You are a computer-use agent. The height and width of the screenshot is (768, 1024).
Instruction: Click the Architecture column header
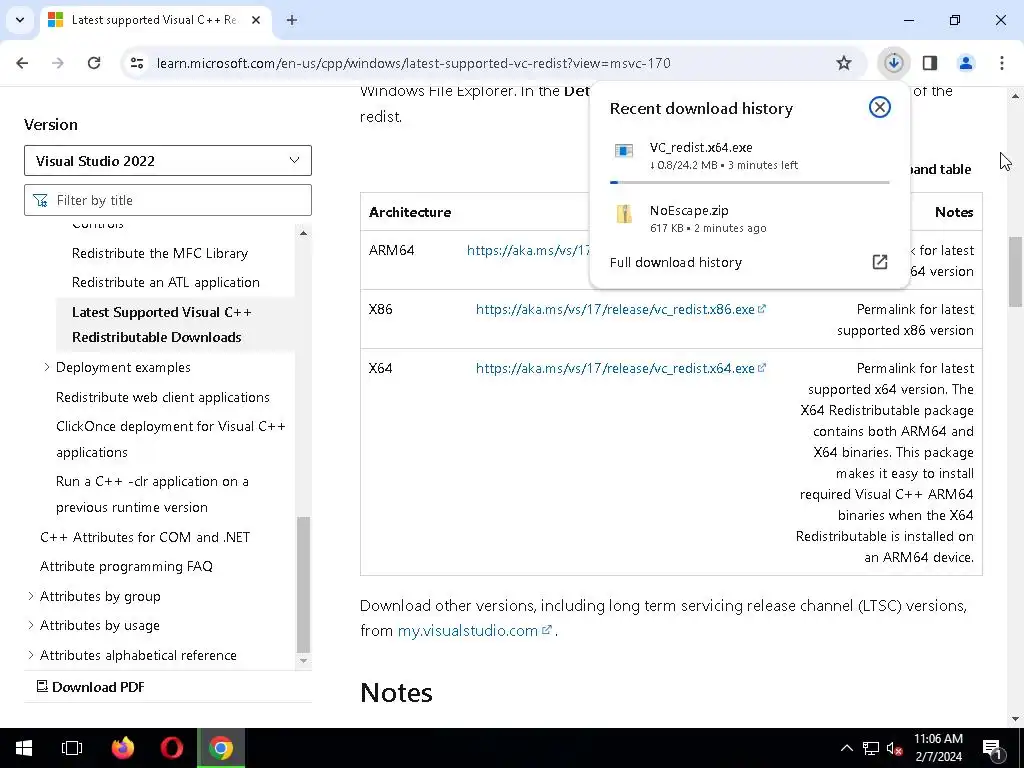click(410, 212)
